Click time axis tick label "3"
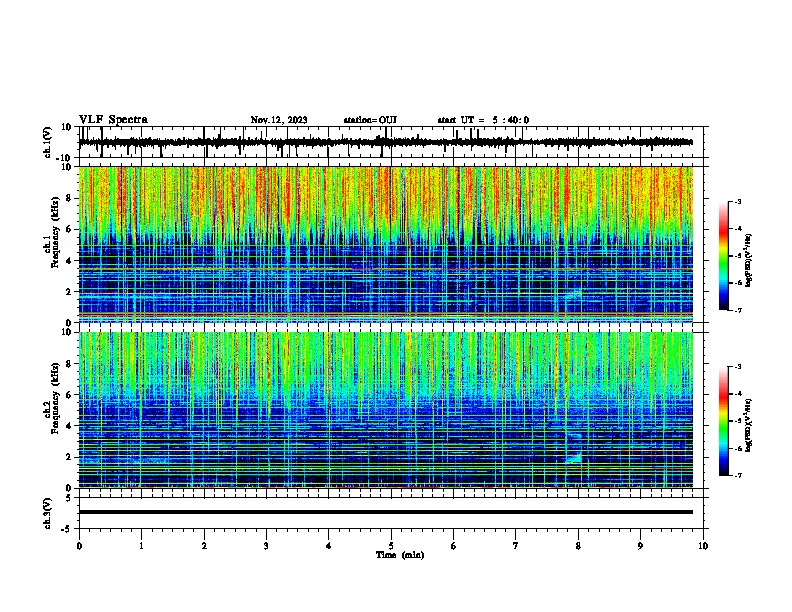The width and height of the screenshot is (792, 612). point(266,546)
